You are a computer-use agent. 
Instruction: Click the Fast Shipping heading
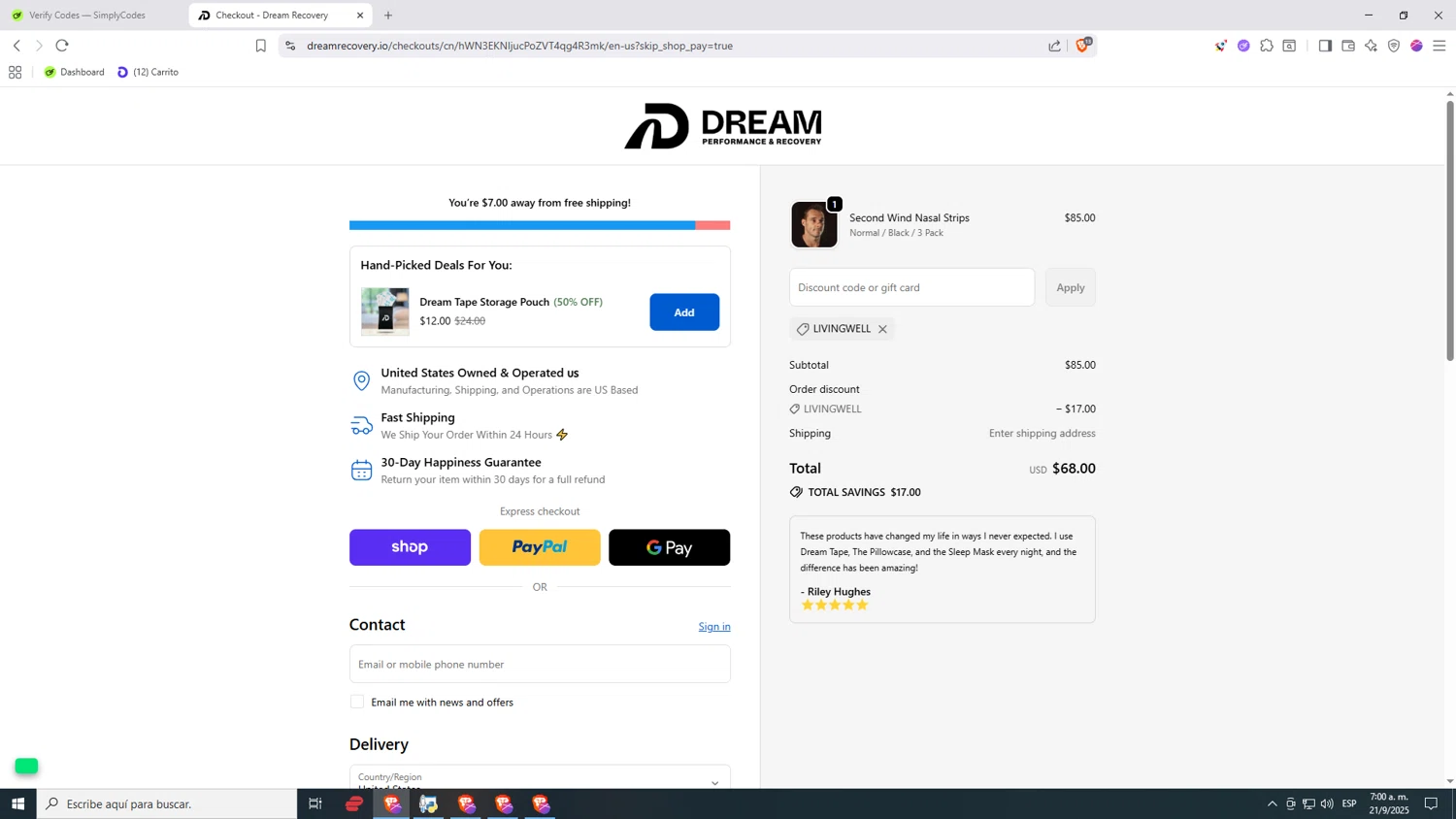click(x=417, y=418)
